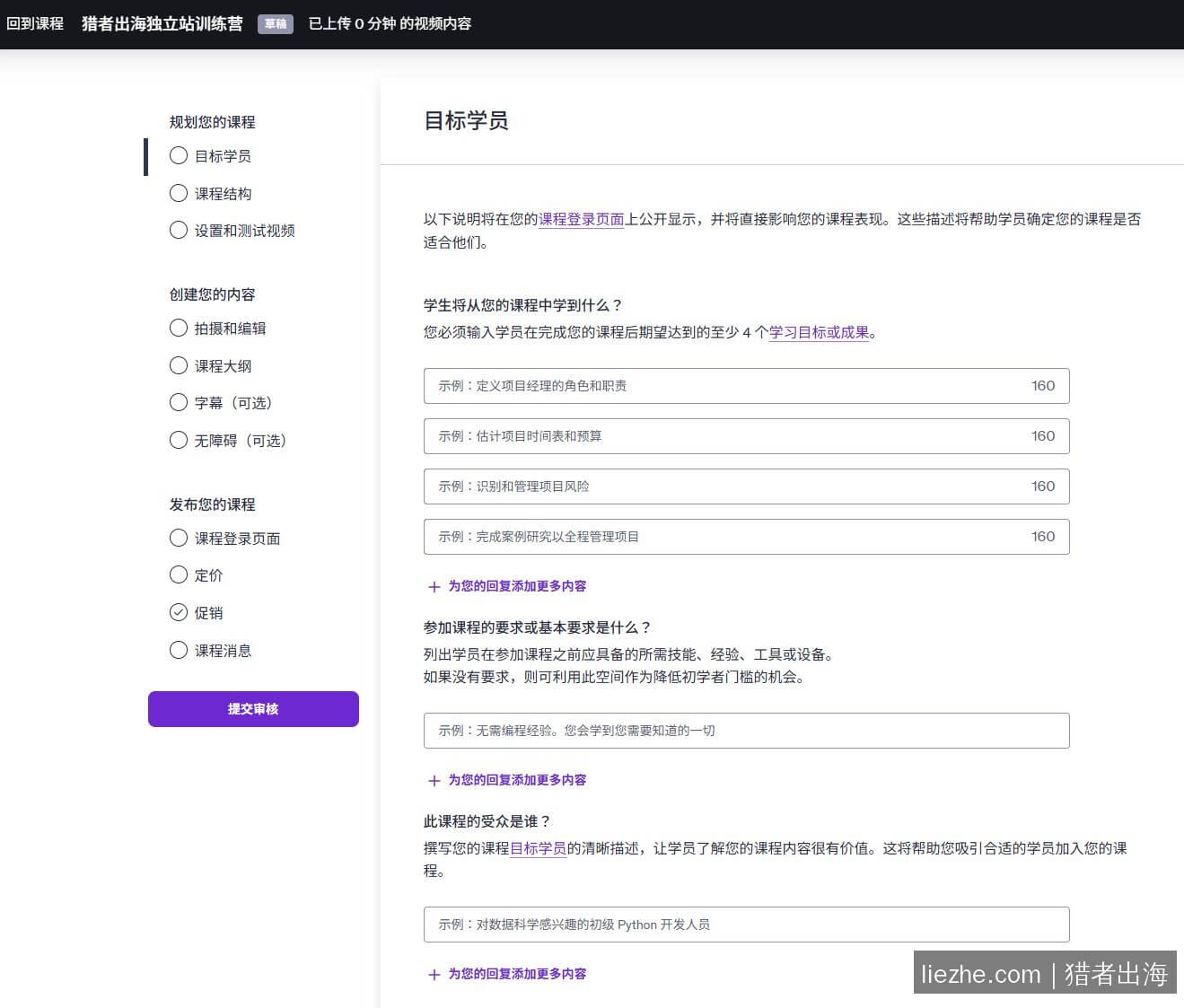Click the 已上传 0 分钟 的视频内容 text
This screenshot has width=1184, height=1008.
(390, 23)
